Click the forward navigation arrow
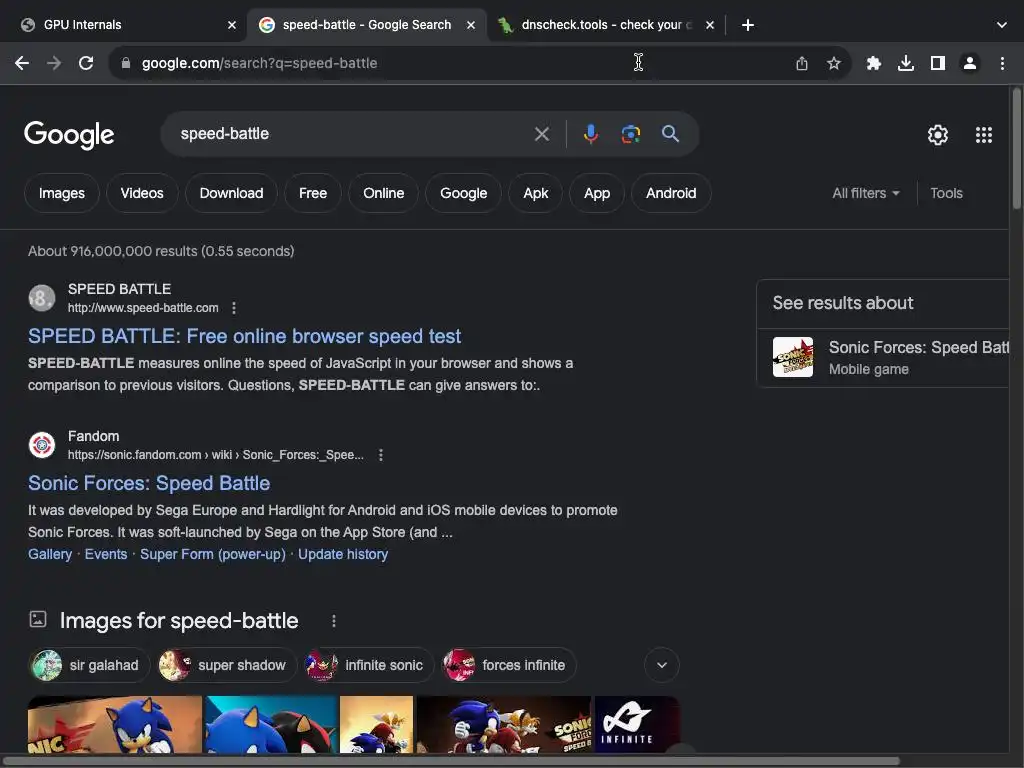Screen dimensions: 1024x768 click(x=54, y=63)
